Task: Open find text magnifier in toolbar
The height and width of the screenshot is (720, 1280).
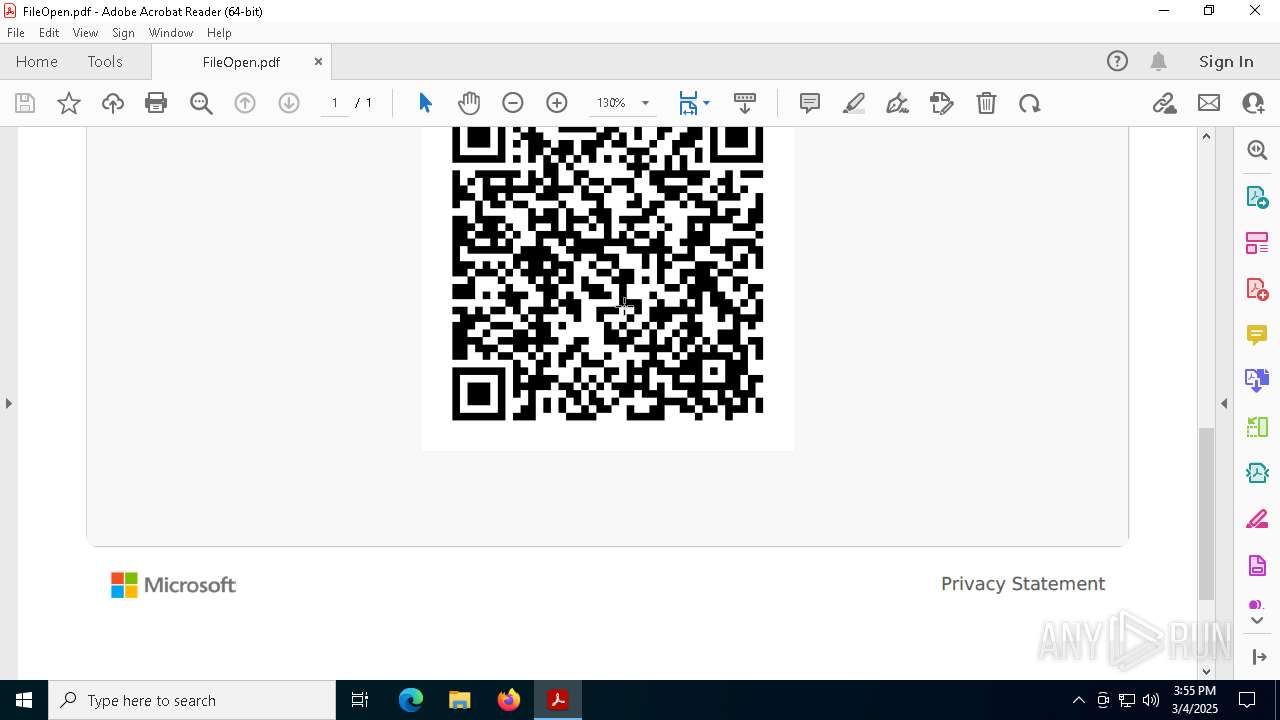Action: [x=201, y=103]
